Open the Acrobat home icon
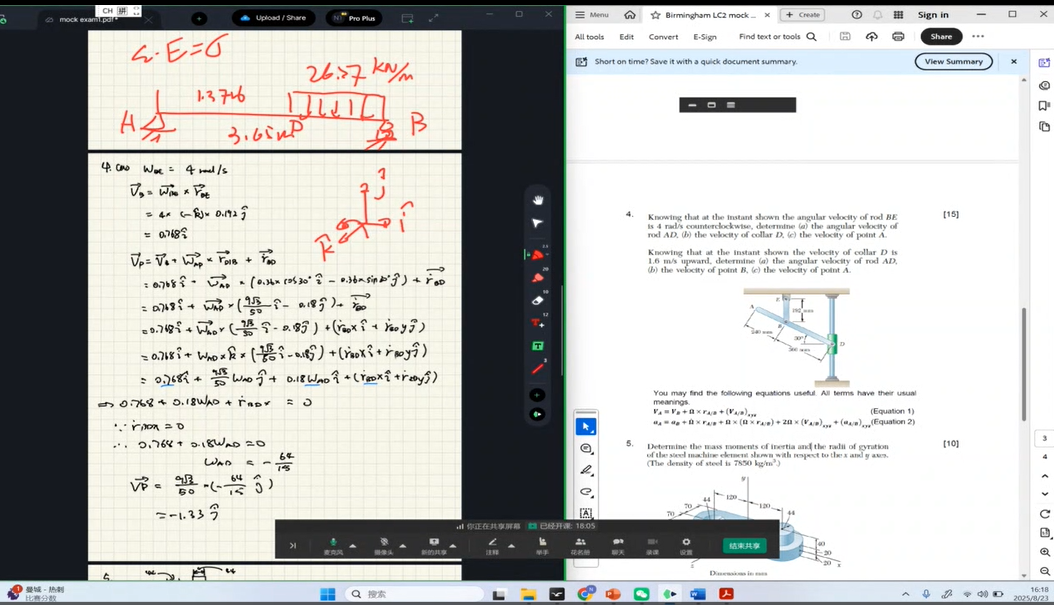 point(629,15)
